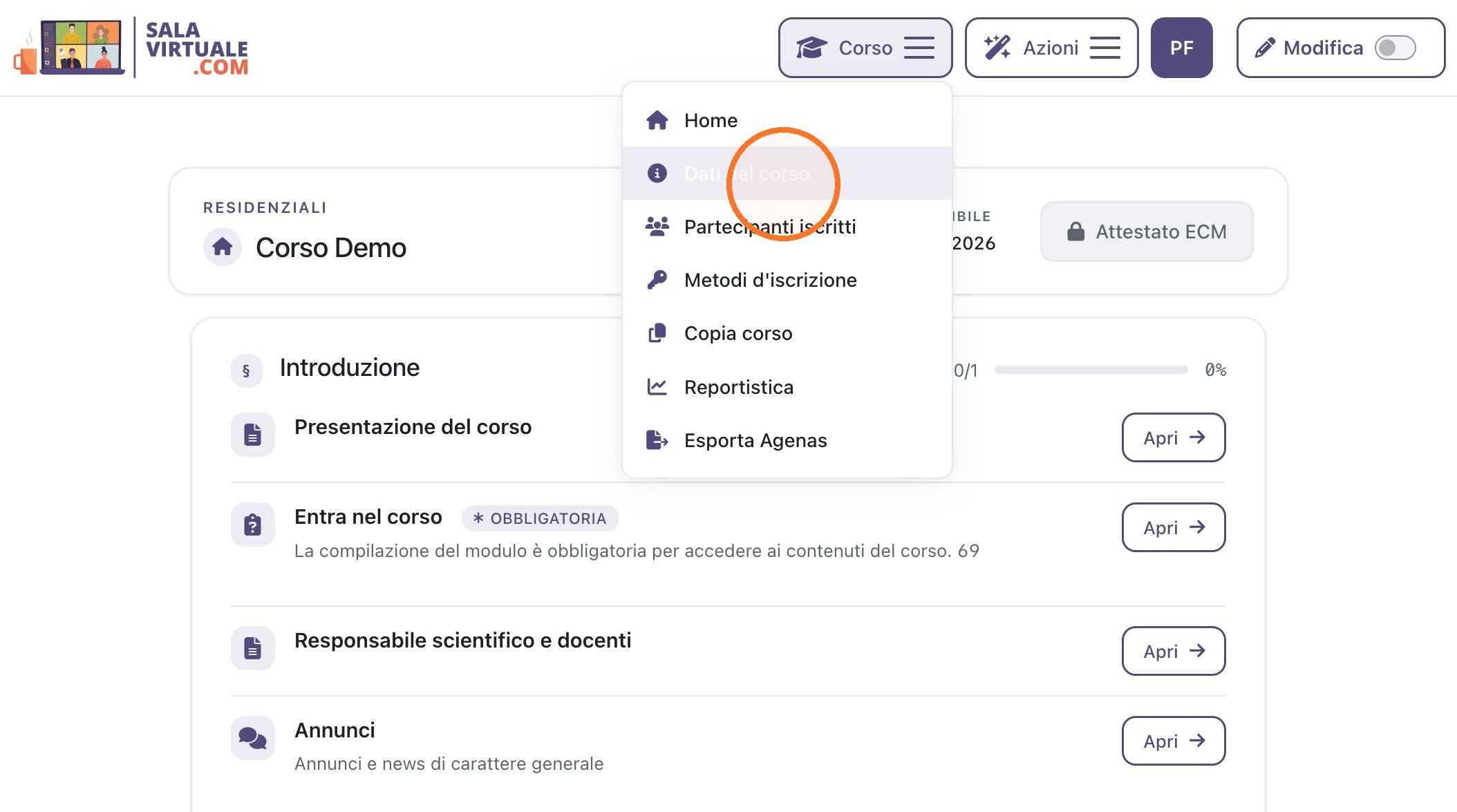Viewport: 1457px width, 812px height.
Task: Click the house icon beside Corso Demo
Action: click(223, 247)
